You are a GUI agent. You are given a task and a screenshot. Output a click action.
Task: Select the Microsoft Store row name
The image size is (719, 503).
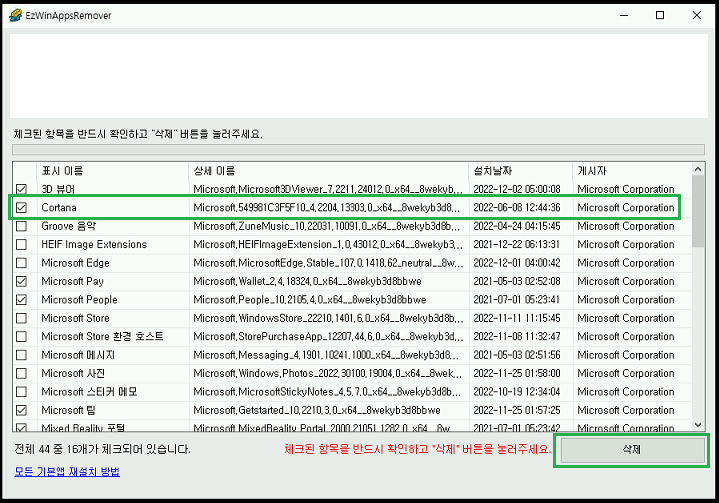pyautogui.click(x=75, y=318)
